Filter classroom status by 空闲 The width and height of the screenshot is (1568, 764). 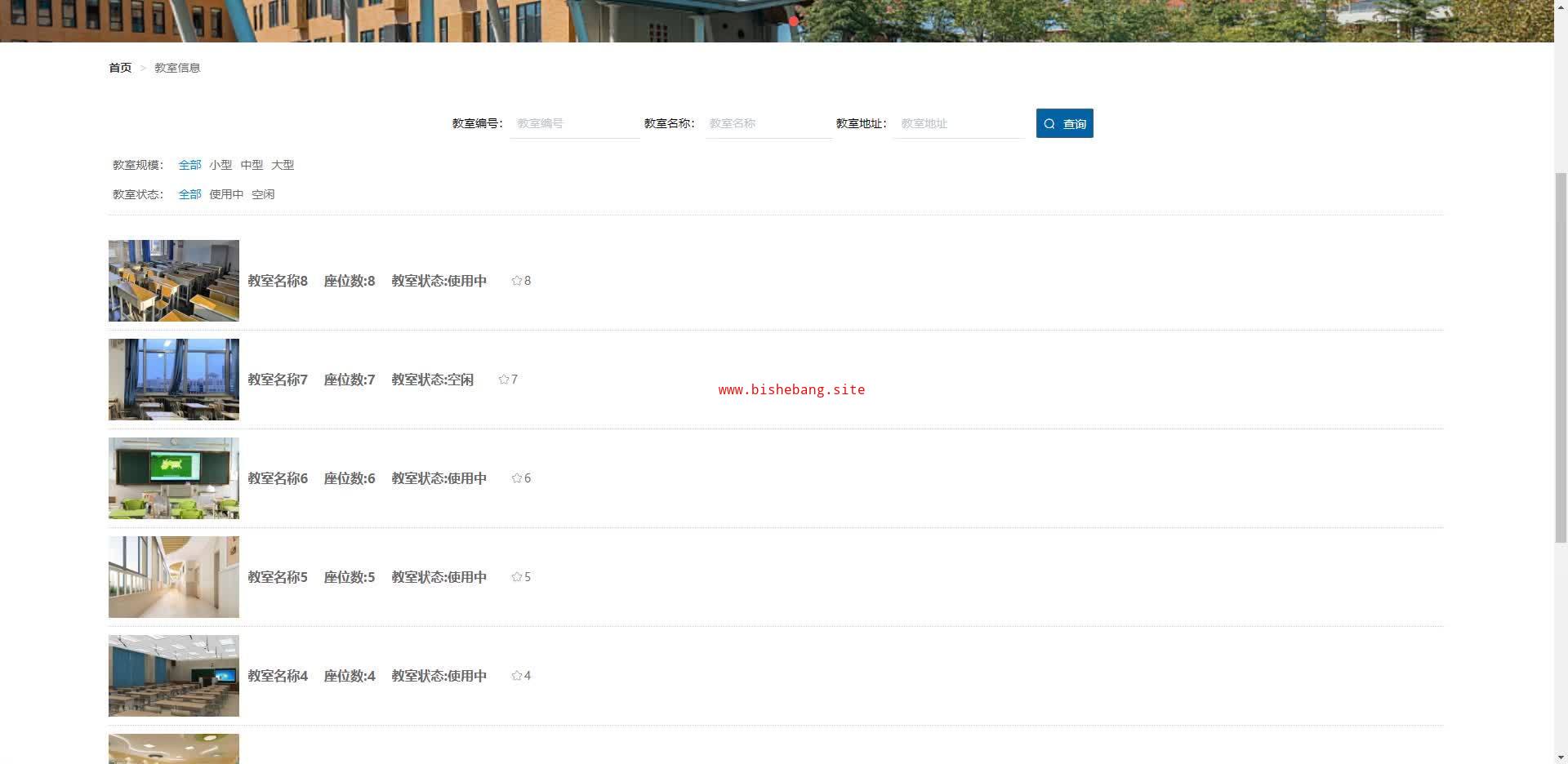click(x=263, y=194)
